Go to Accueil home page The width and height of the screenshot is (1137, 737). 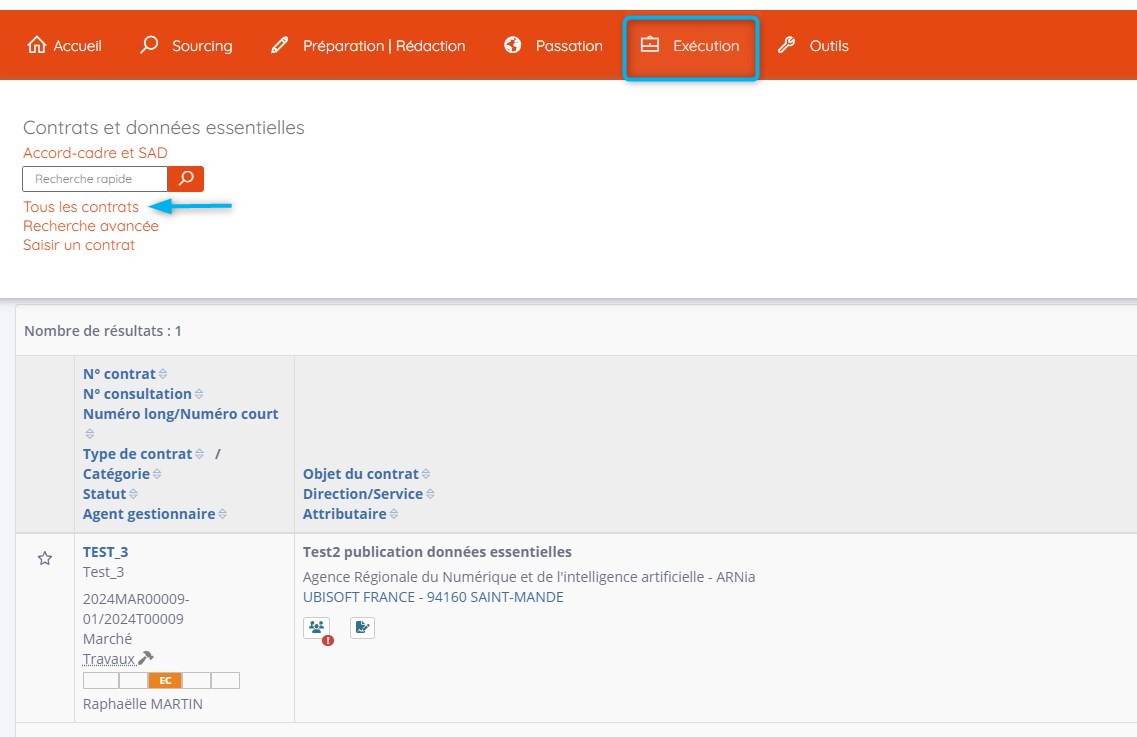(65, 46)
